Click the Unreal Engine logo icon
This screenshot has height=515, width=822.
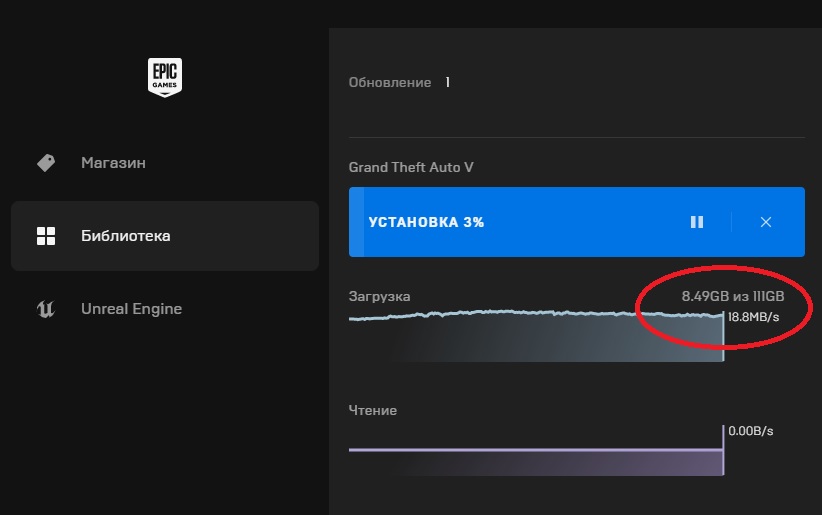coord(46,309)
